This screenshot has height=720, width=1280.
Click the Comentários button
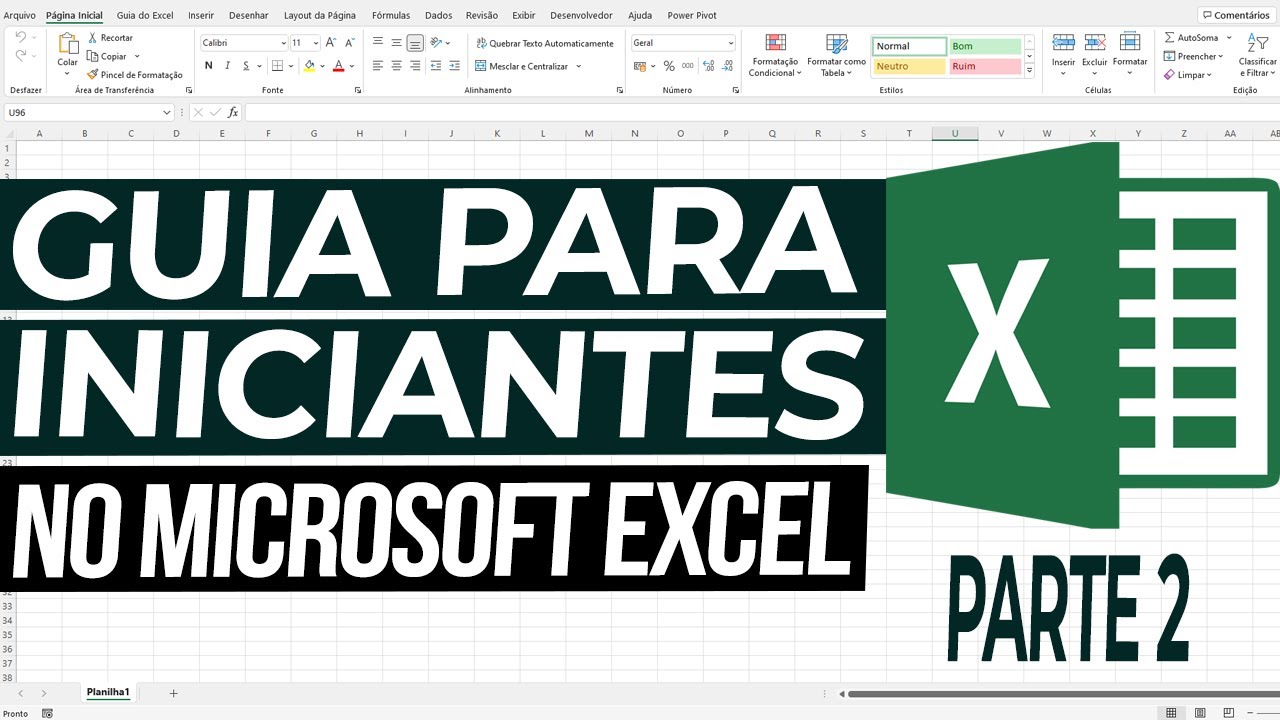click(1236, 15)
